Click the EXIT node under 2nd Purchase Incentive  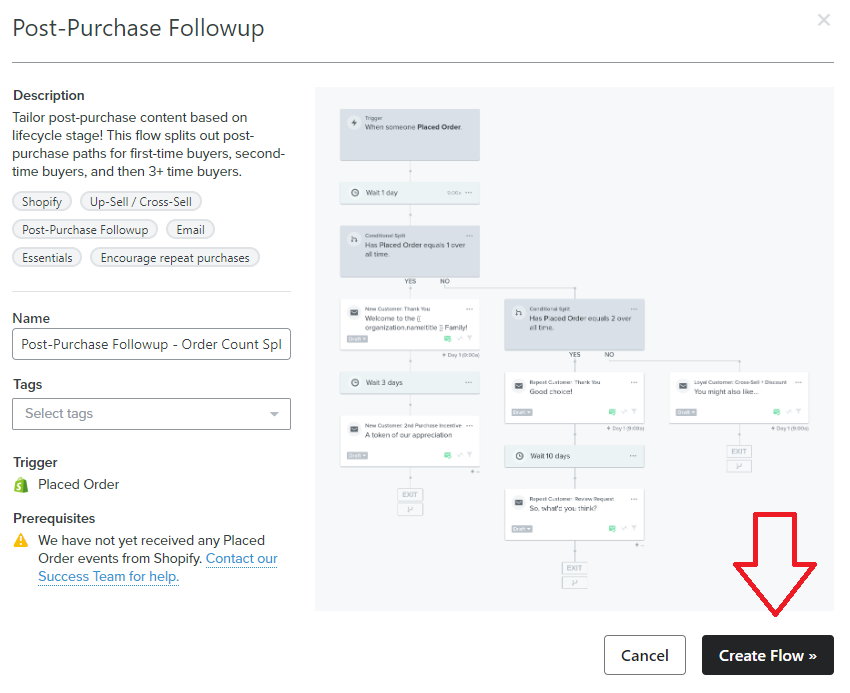(x=410, y=495)
